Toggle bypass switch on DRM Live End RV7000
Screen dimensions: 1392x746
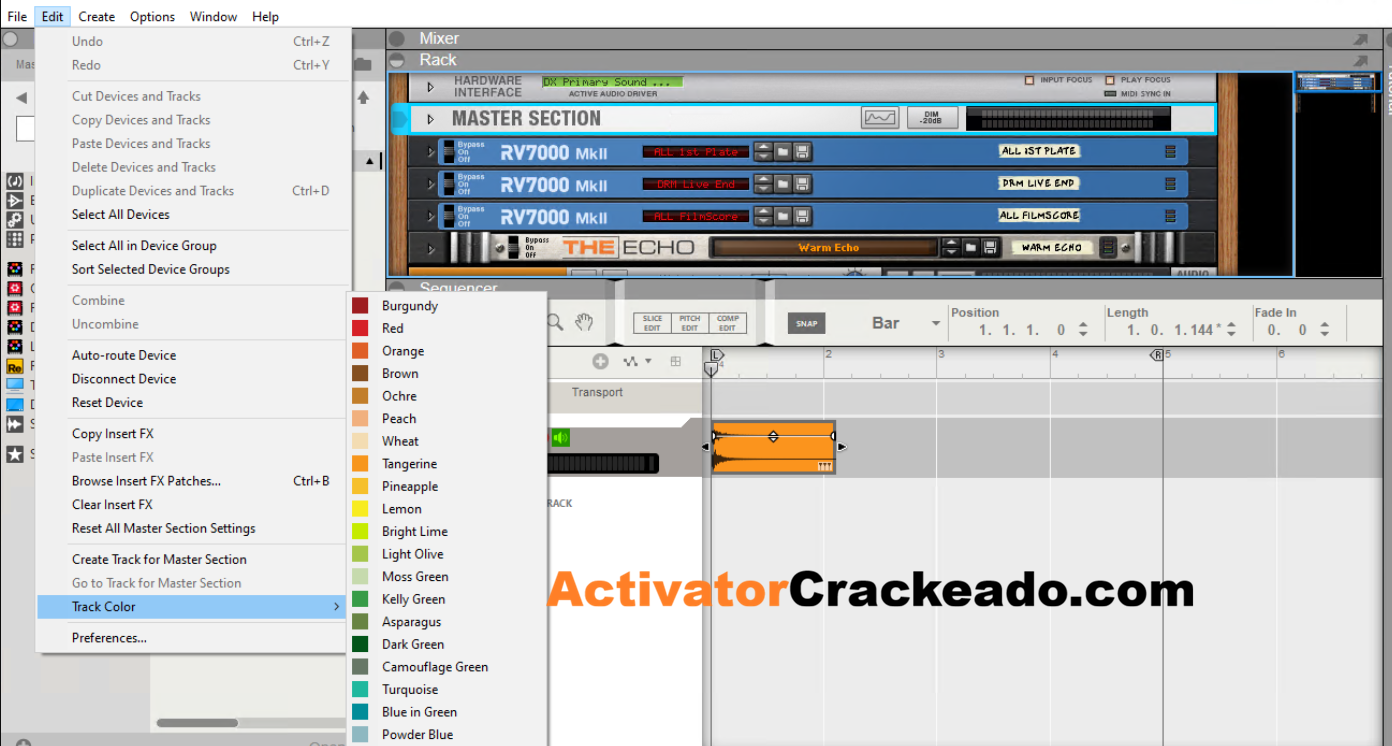tap(447, 184)
